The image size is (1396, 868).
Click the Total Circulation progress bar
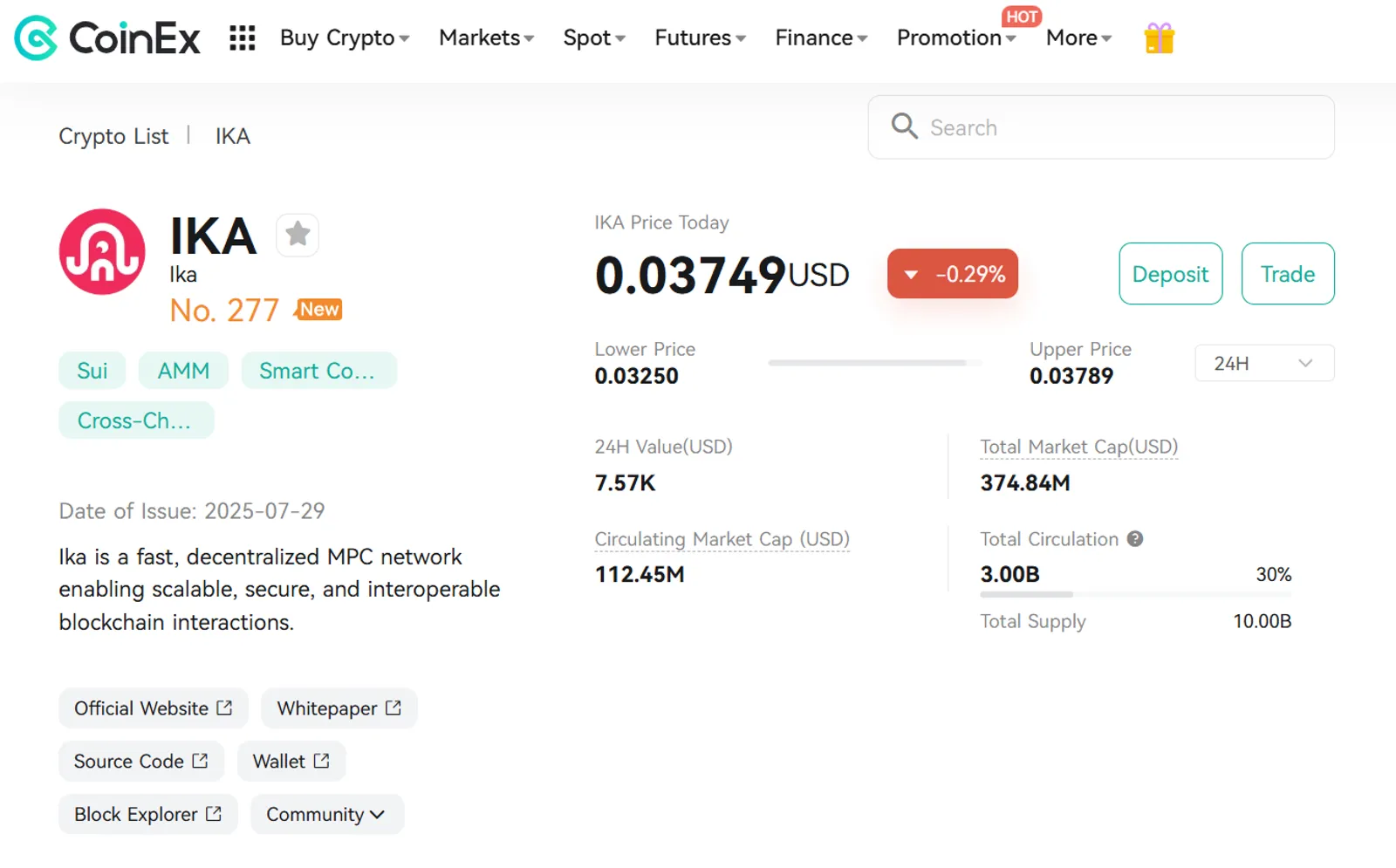coord(1135,594)
